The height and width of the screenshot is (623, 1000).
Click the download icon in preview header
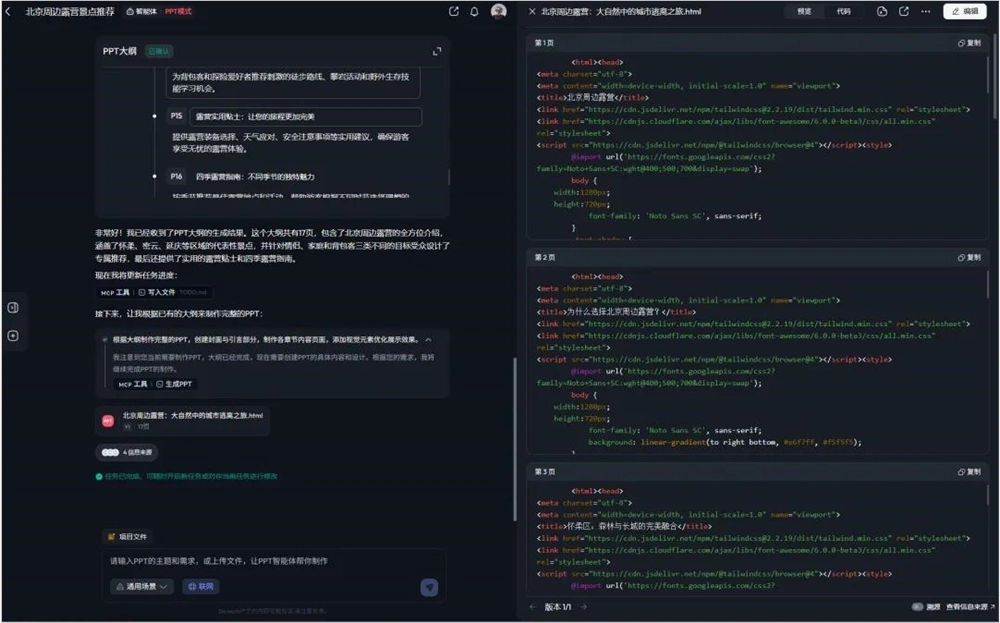(882, 11)
